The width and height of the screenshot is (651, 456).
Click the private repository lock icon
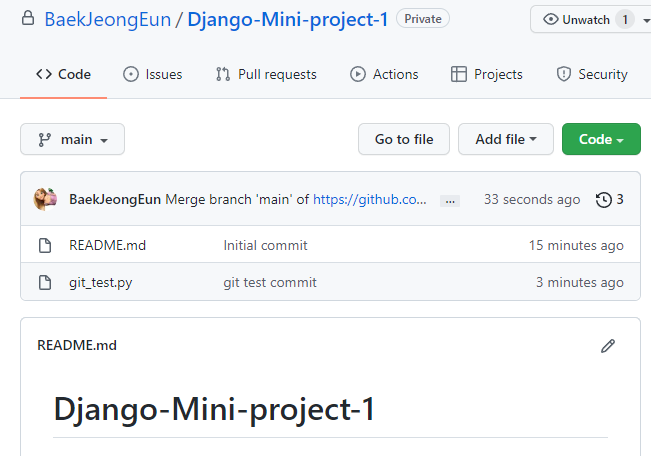tap(28, 18)
